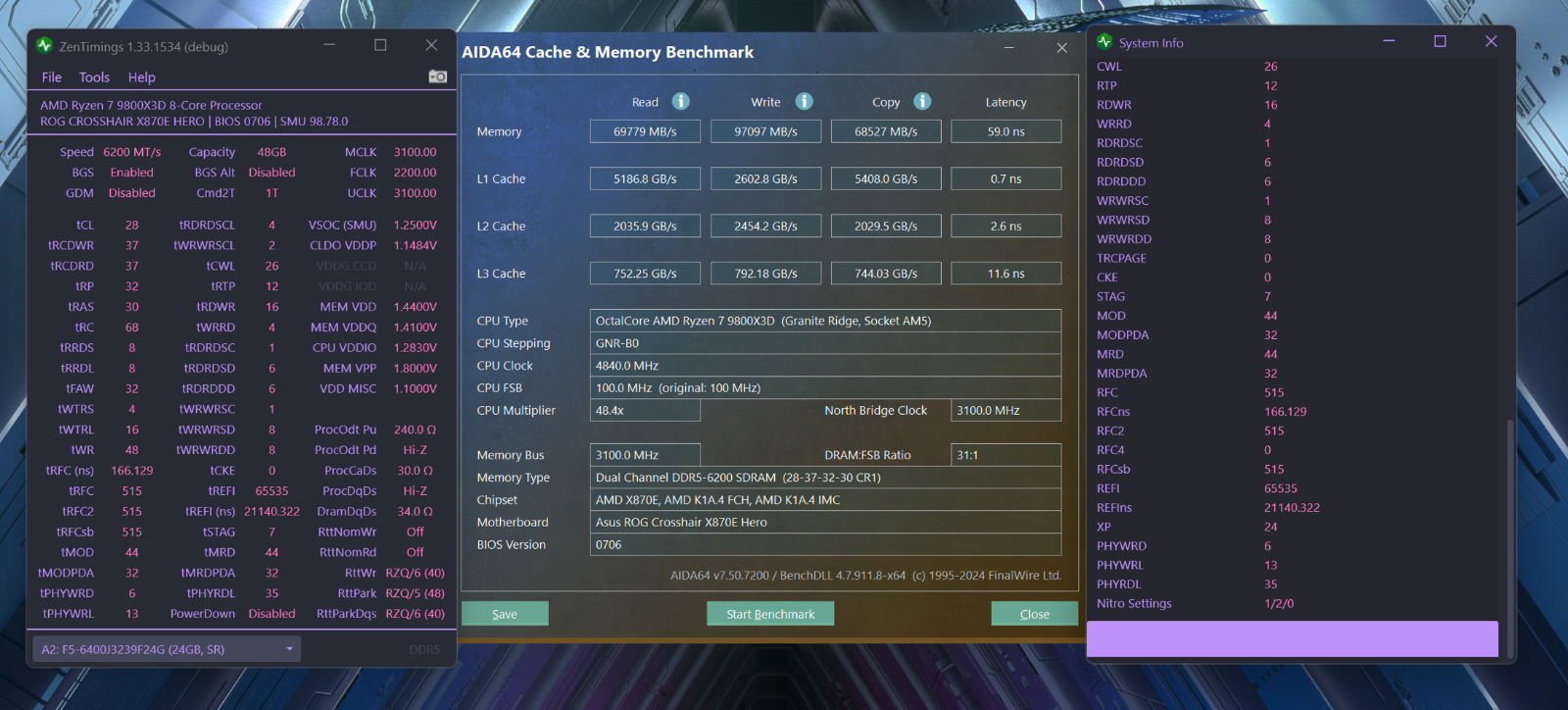Screen dimensions: 1568x710
Task: Click the Motherboard value field
Action: (x=825, y=523)
